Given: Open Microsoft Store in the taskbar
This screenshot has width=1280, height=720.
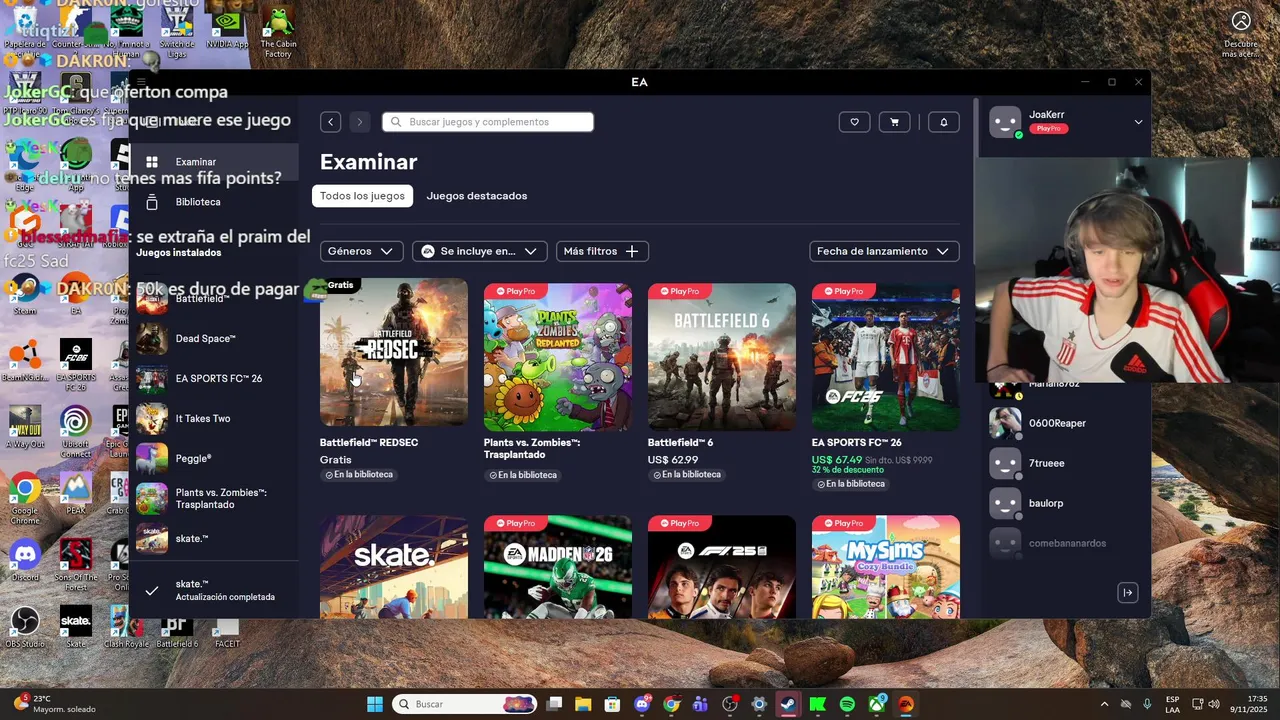Looking at the screenshot, I should tap(612, 704).
